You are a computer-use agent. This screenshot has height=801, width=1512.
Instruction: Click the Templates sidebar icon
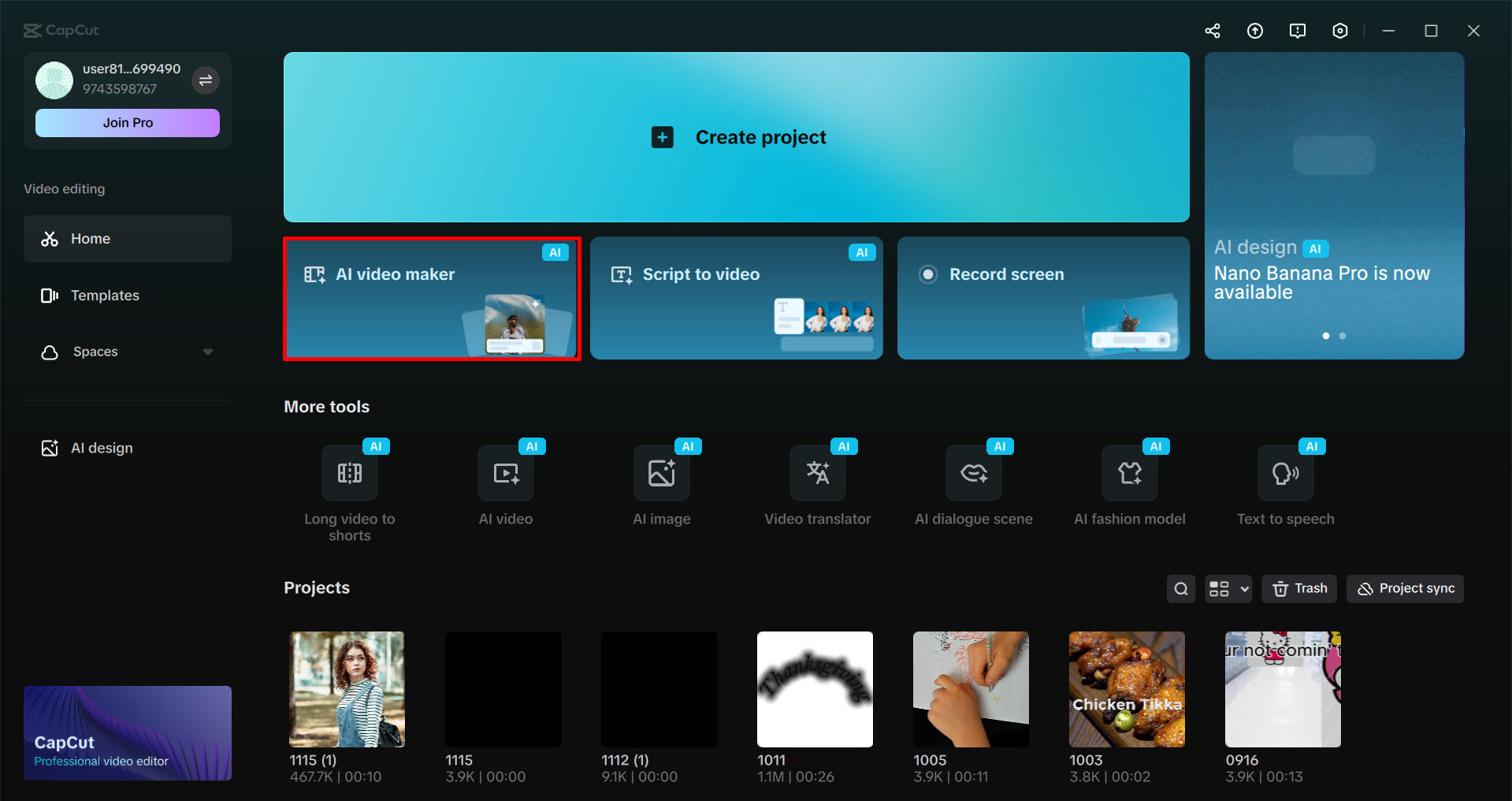tap(50, 296)
